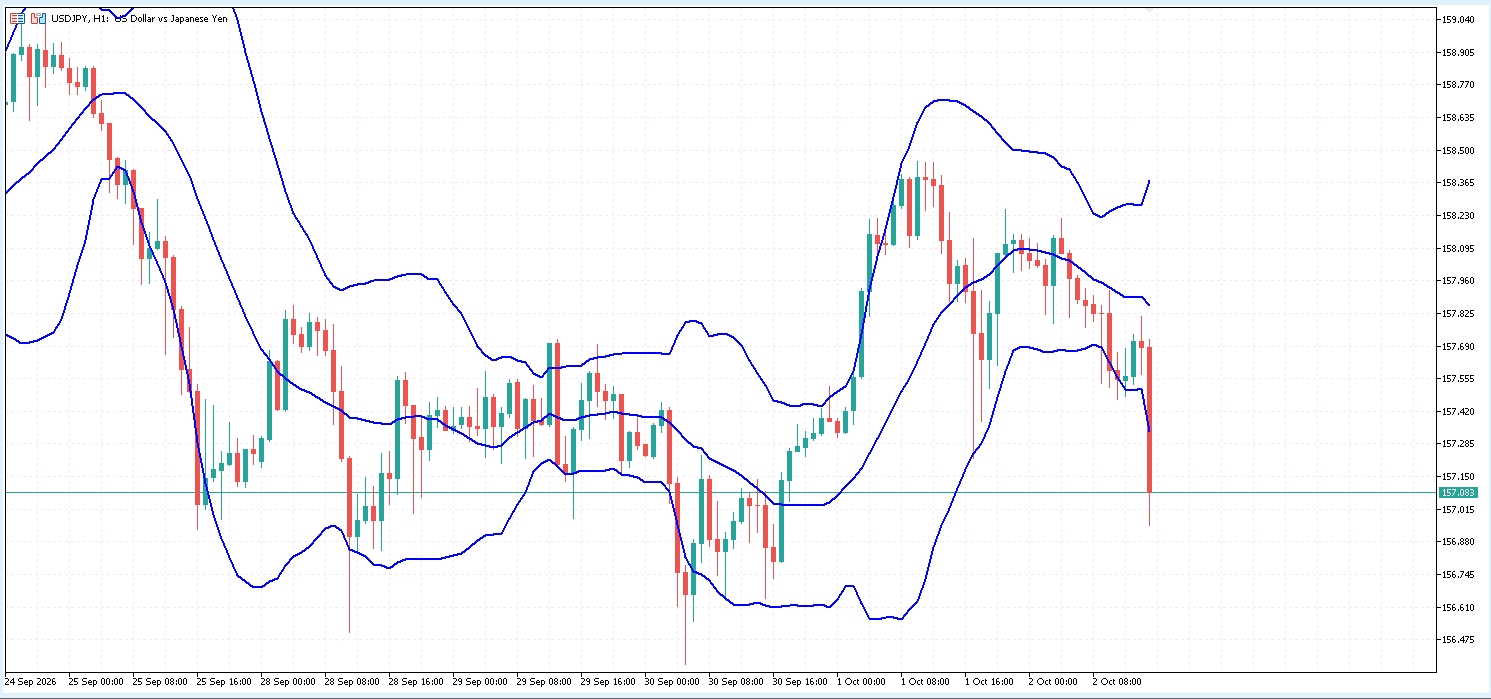Image resolution: width=1491 pixels, height=699 pixels.
Task: Click the 158.230 price scale label
Action: pos(1456,215)
